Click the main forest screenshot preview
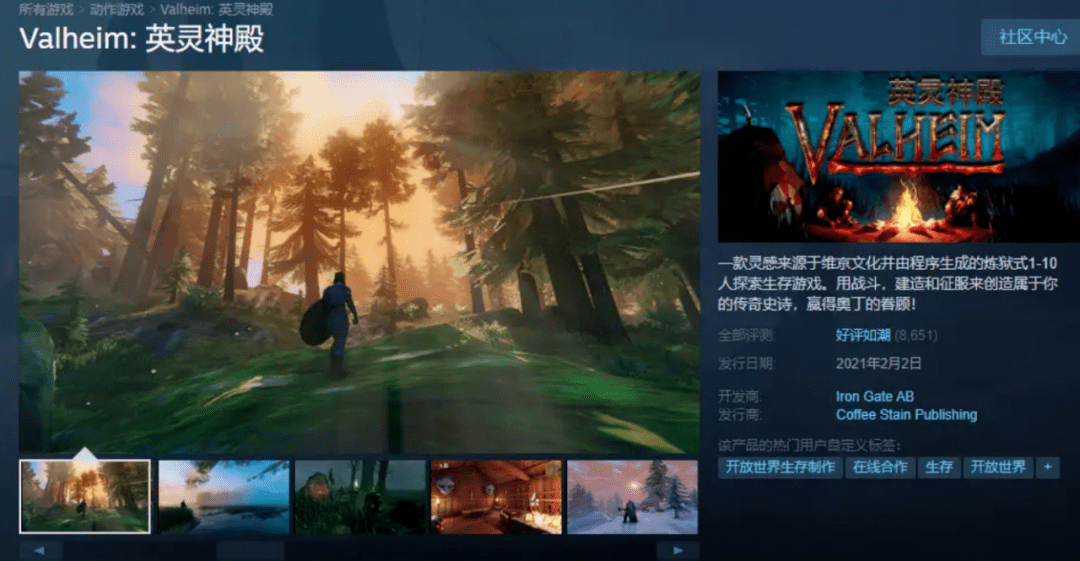The height and width of the screenshot is (561, 1080). (360, 262)
